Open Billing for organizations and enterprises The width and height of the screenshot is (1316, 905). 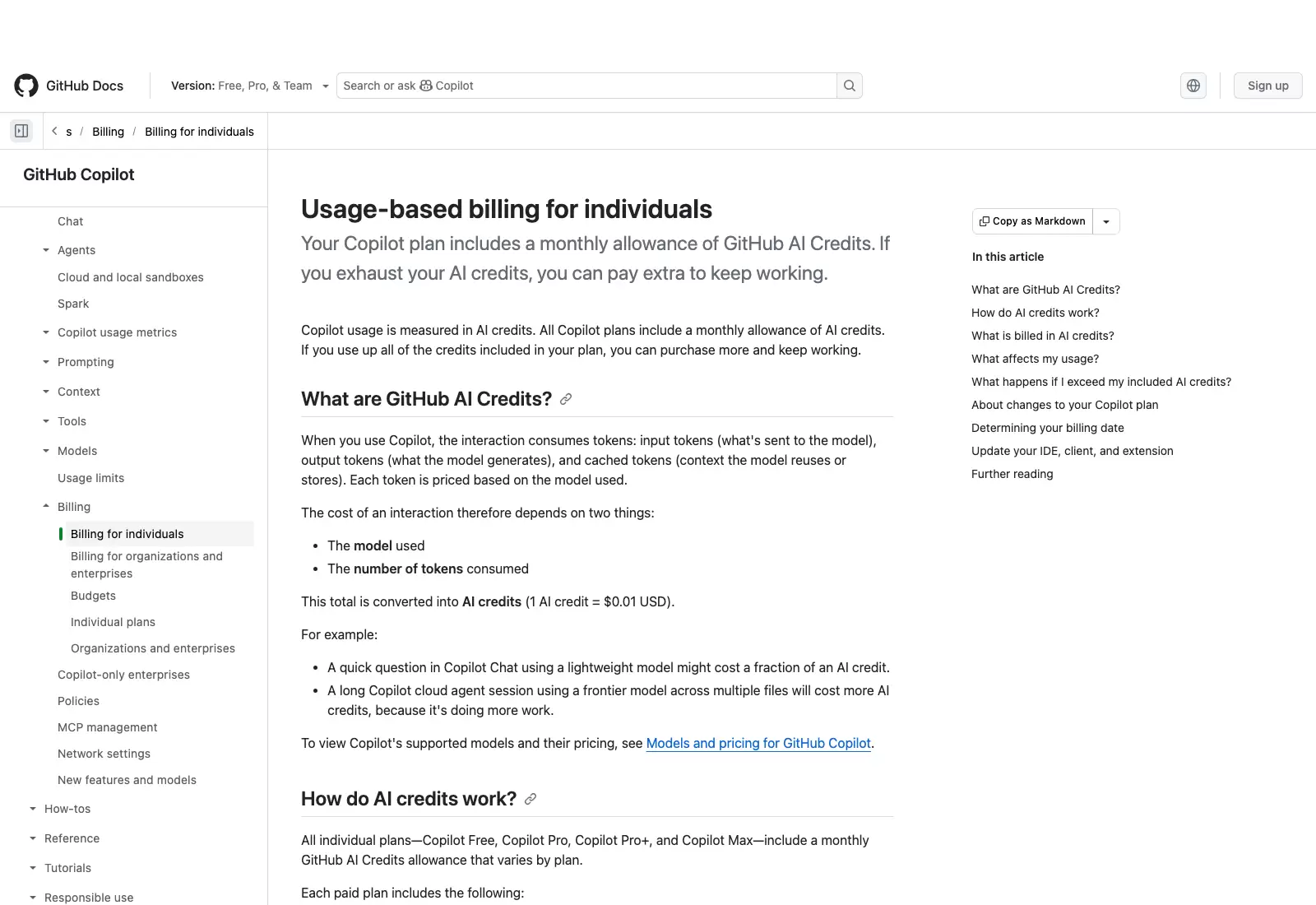146,564
